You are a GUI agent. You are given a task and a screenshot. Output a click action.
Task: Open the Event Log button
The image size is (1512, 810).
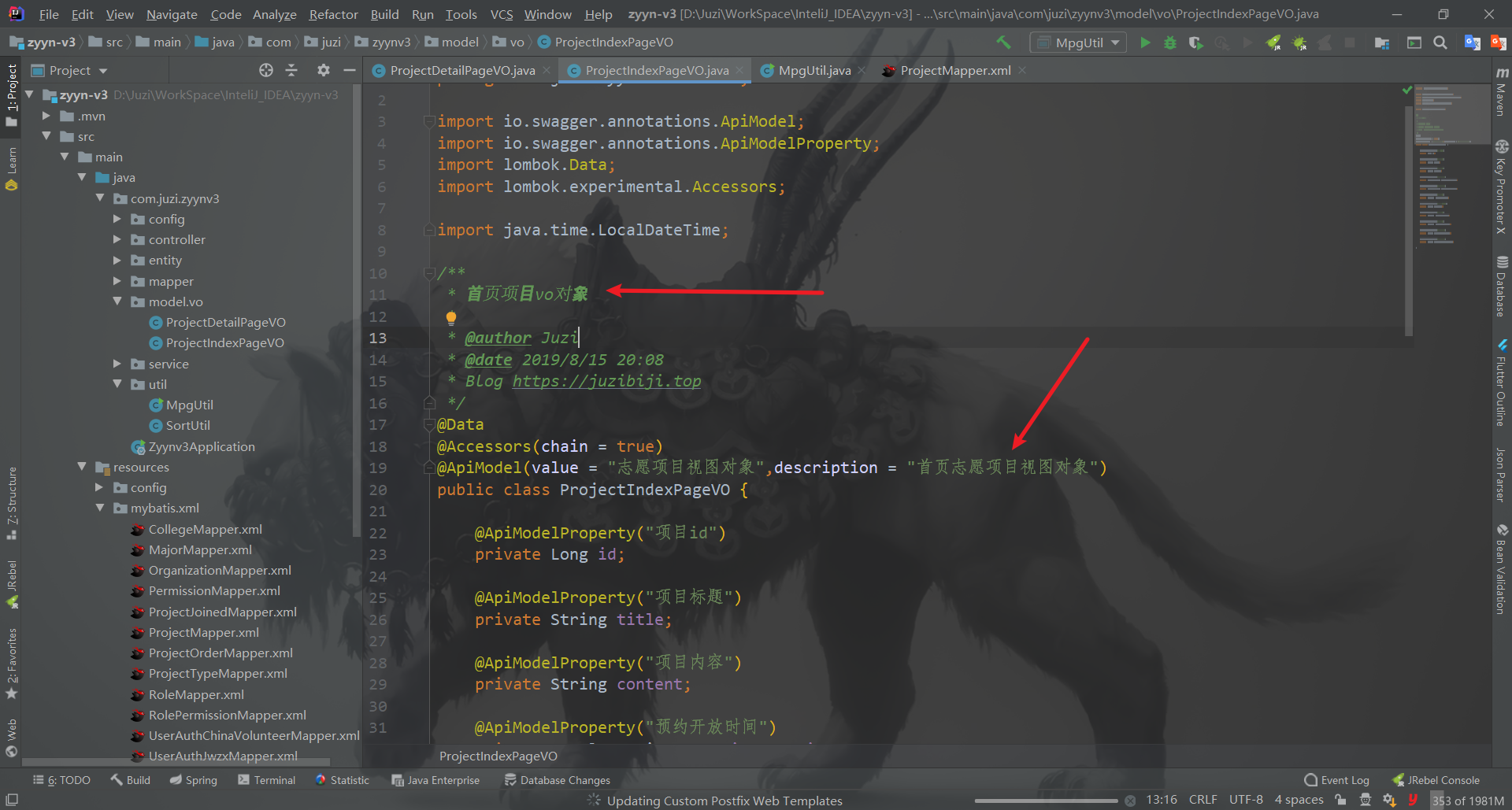1336,780
